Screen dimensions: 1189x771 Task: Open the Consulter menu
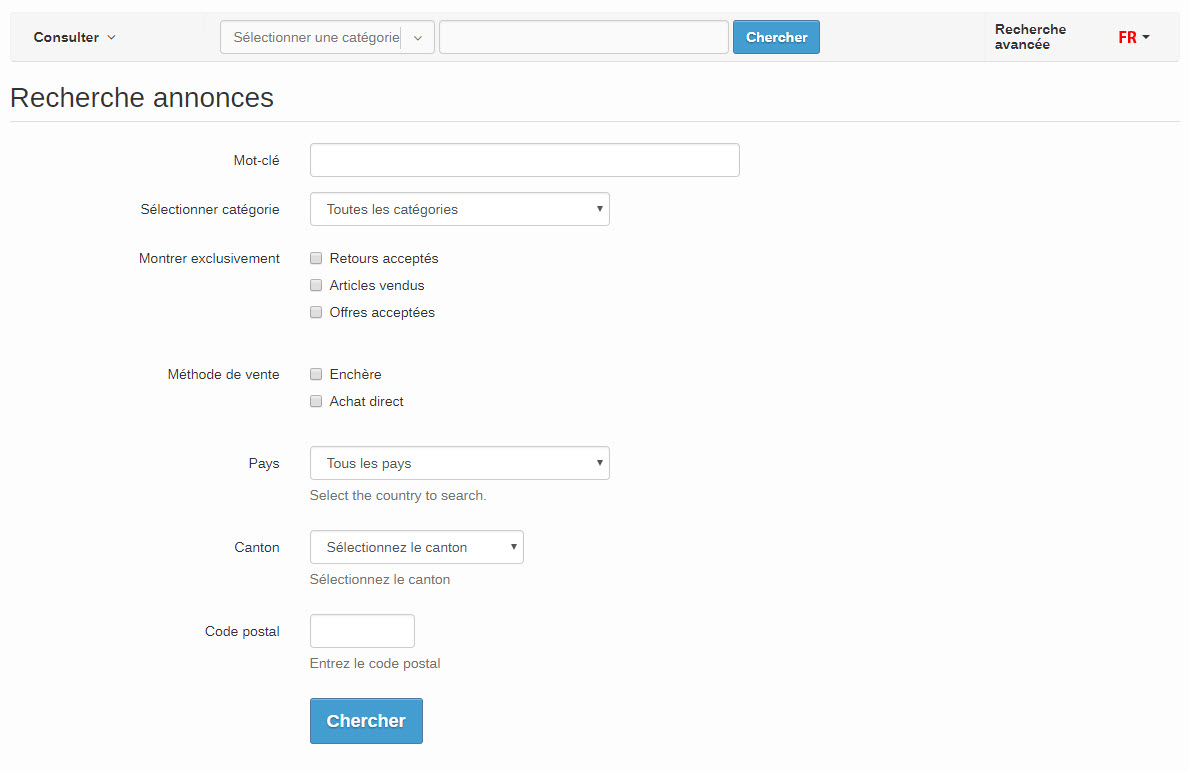(x=74, y=37)
